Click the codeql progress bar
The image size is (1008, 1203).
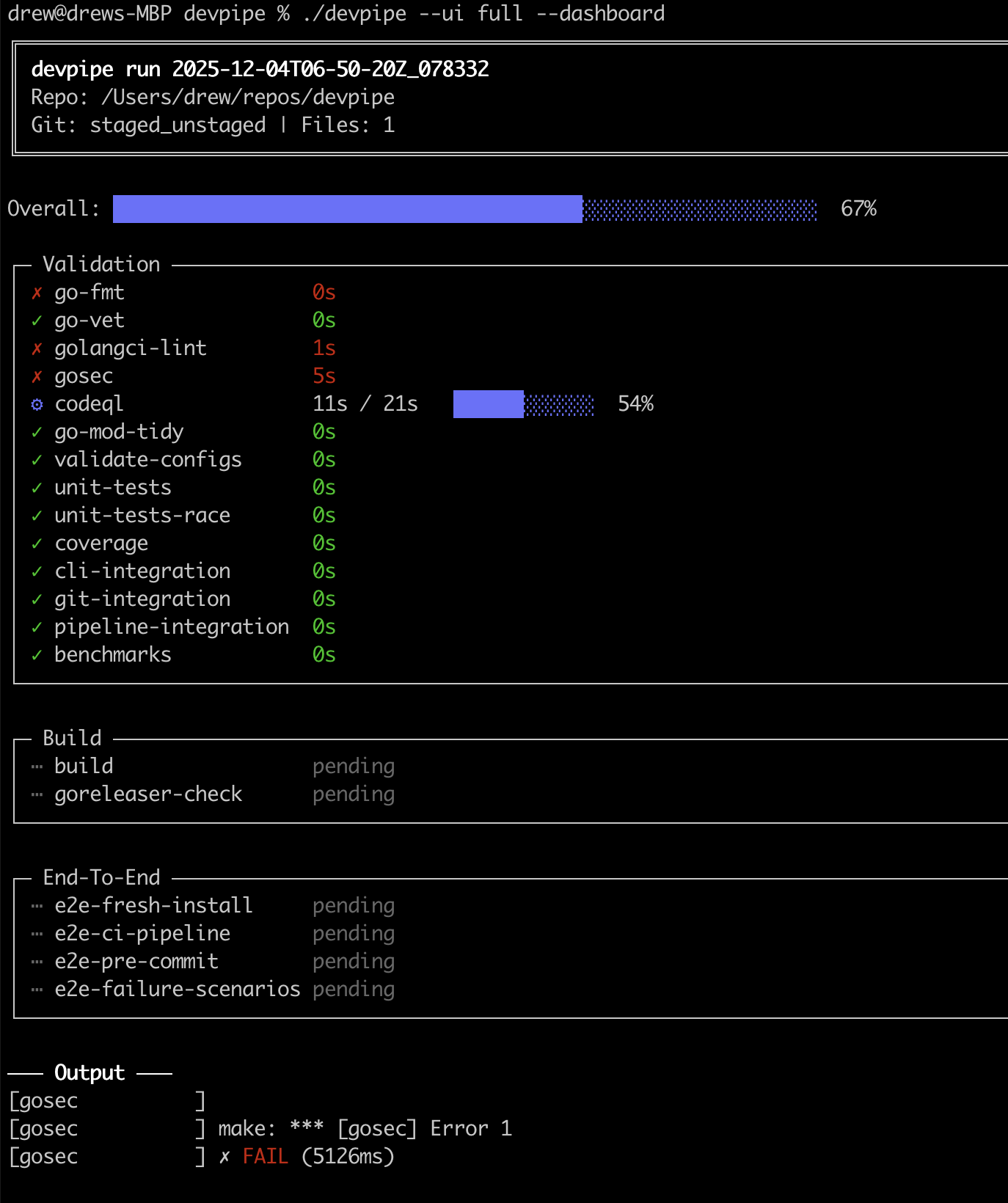(x=524, y=404)
